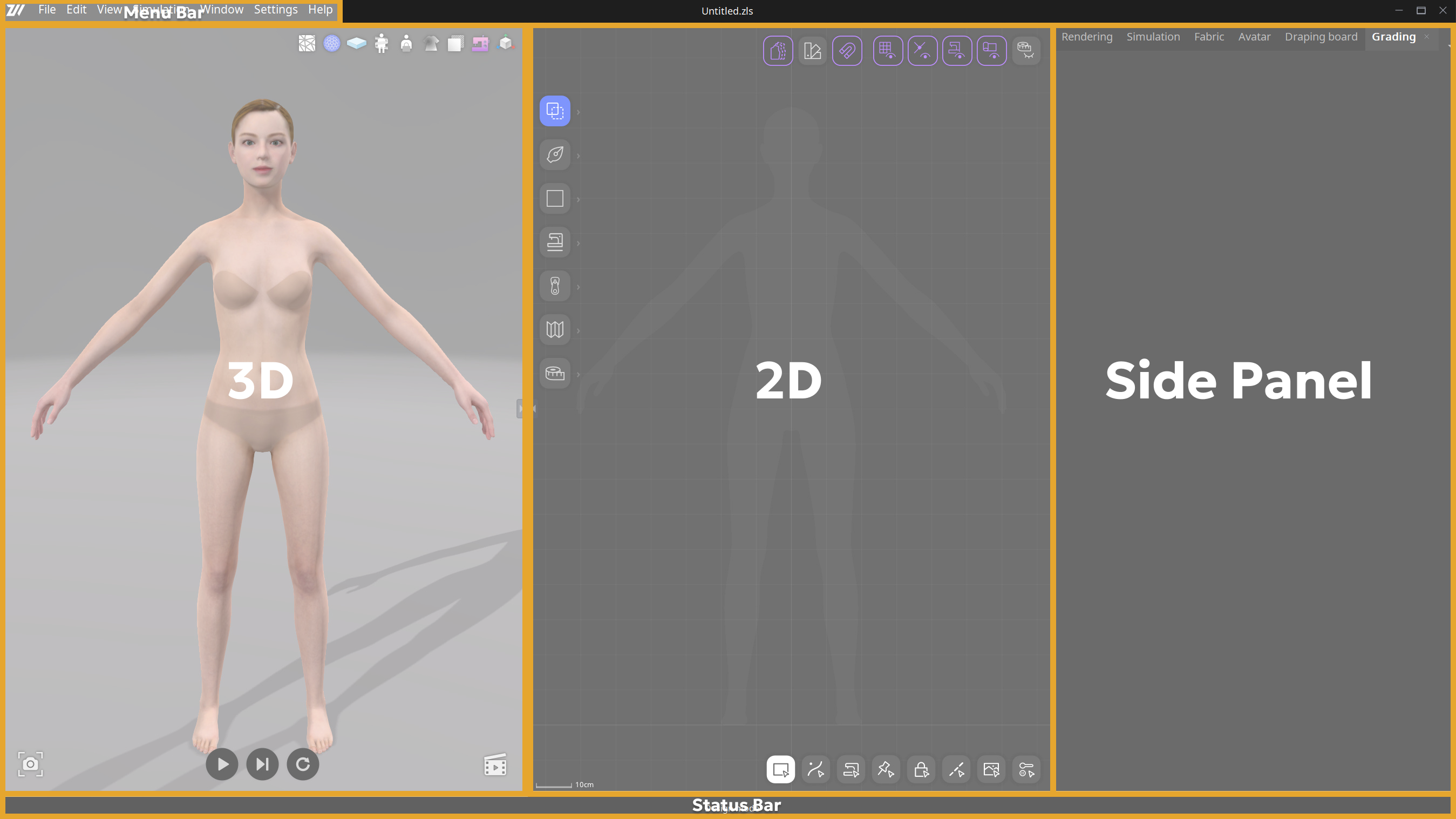Expand the Rectangle tool options chevron
The width and height of the screenshot is (1456, 819).
(578, 198)
